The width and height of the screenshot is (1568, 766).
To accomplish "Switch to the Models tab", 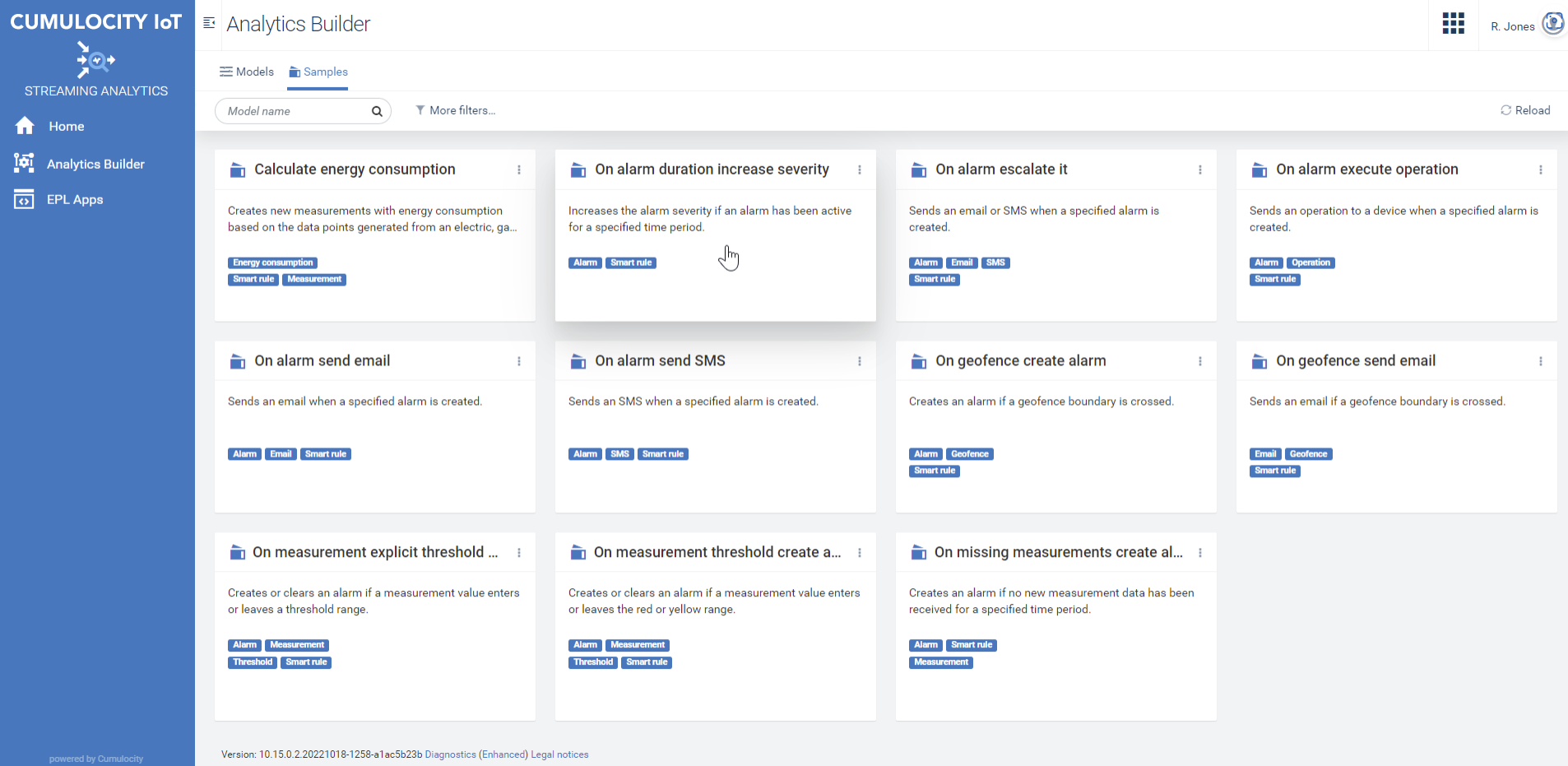I will tap(247, 72).
